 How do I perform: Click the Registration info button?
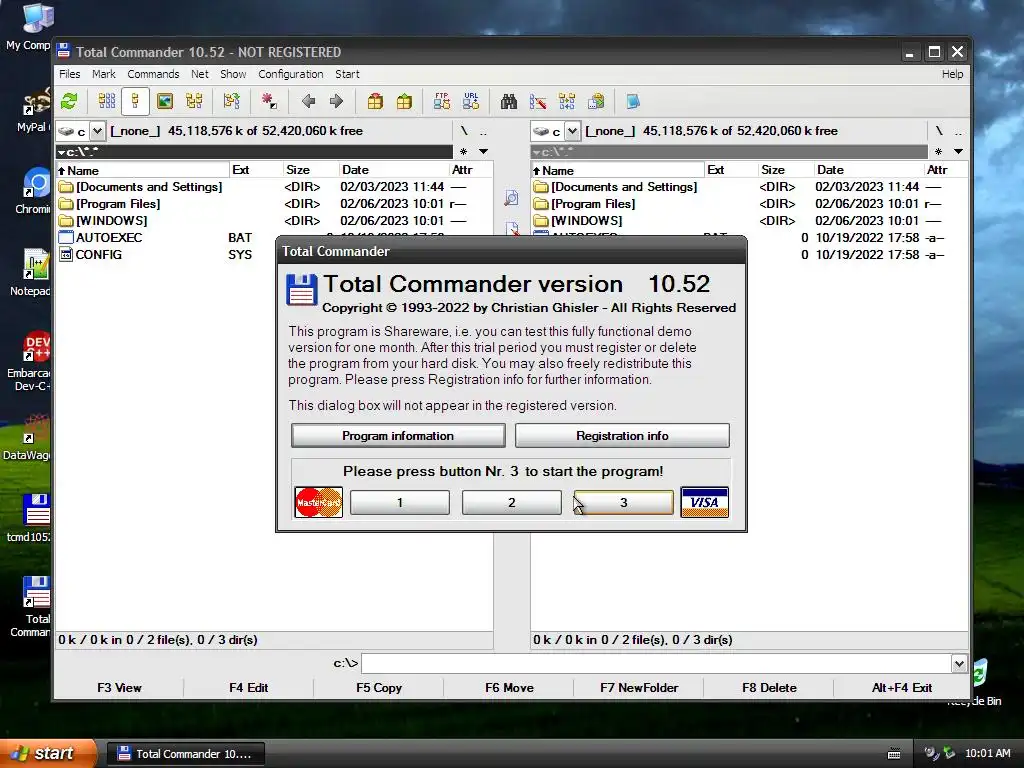(622, 436)
